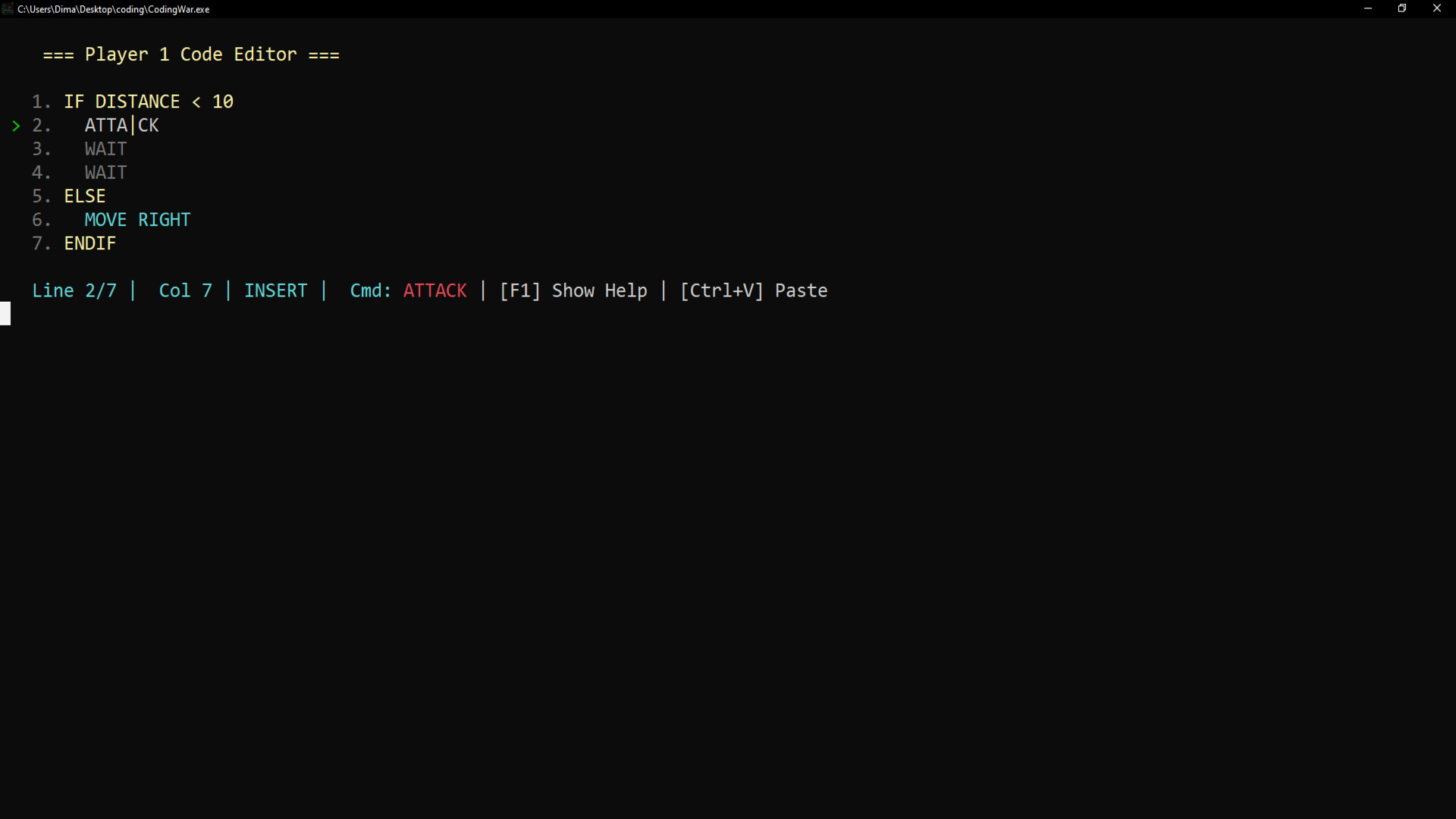Viewport: 1456px width, 819px height.
Task: Click the green current-line arrow marker
Action: pyautogui.click(x=16, y=126)
